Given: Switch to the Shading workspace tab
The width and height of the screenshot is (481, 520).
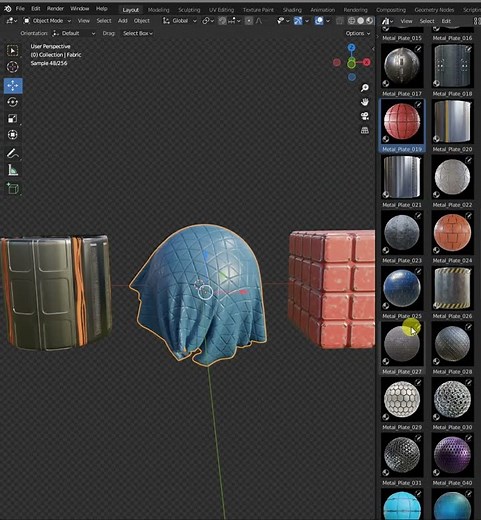Looking at the screenshot, I should pos(292,10).
